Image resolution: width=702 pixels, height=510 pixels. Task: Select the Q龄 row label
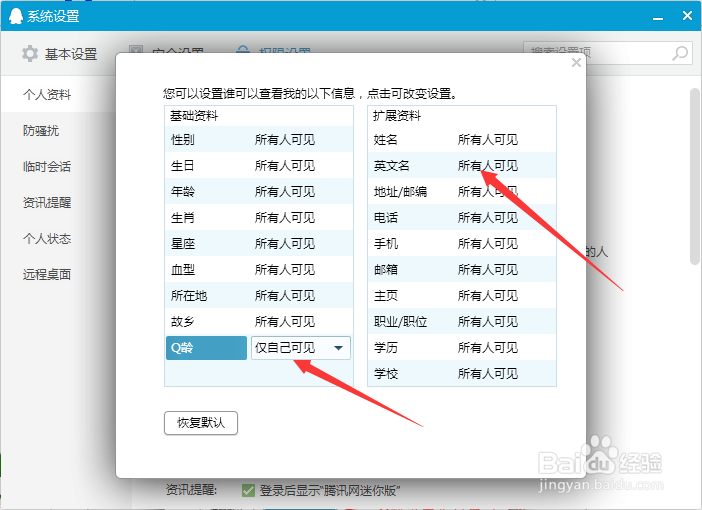[x=206, y=348]
